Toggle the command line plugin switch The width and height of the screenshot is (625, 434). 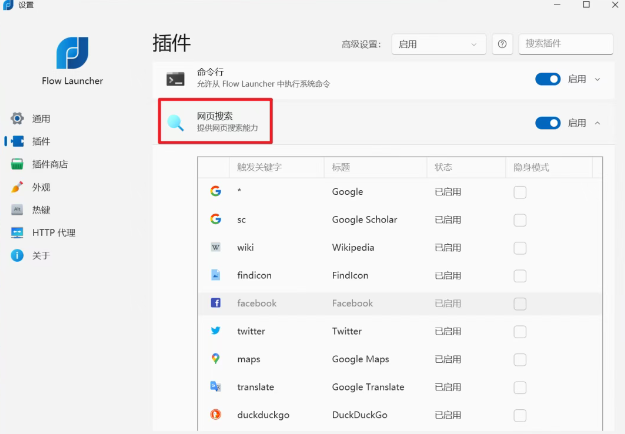(x=548, y=79)
